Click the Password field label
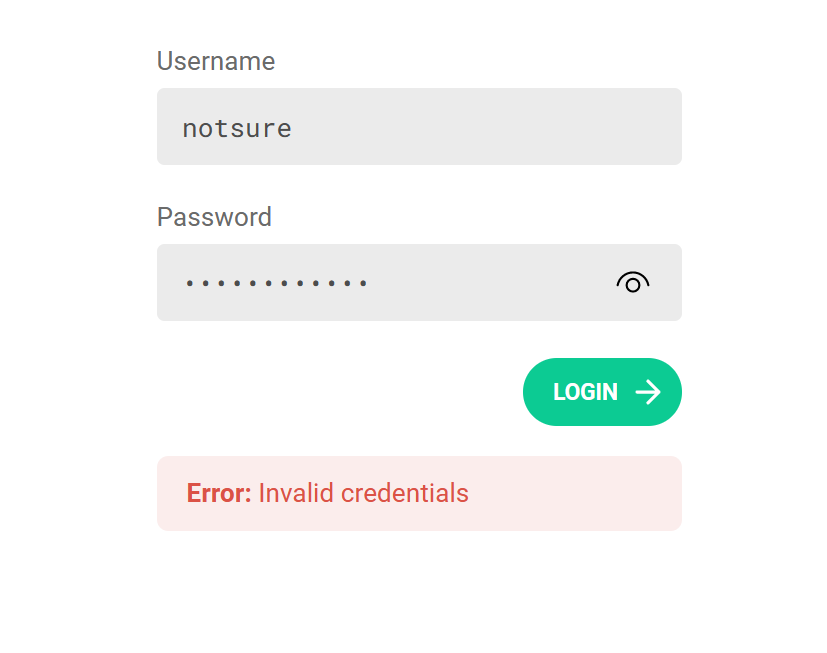This screenshot has height=653, width=827. 214,217
